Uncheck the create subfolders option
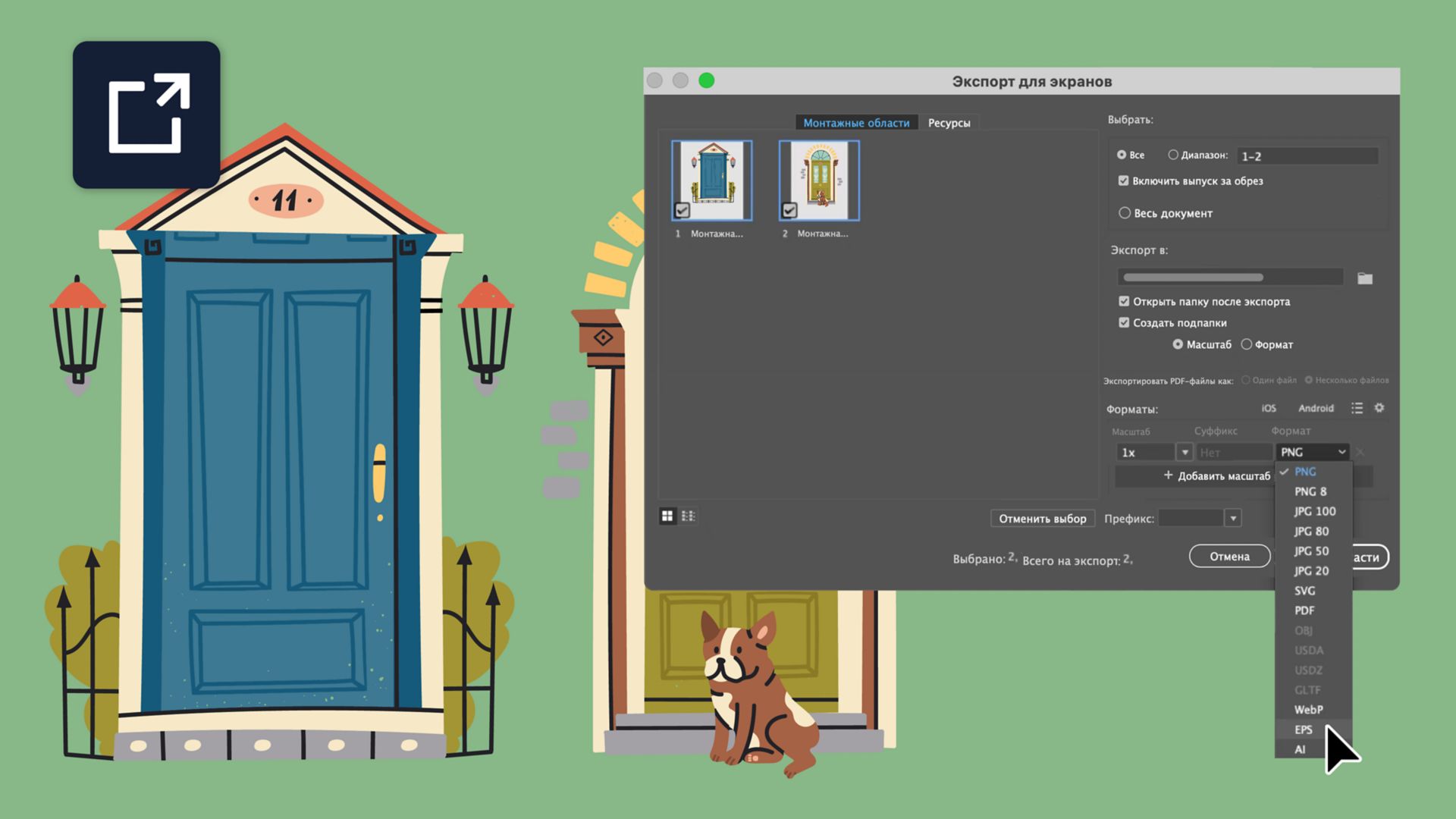Viewport: 1456px width, 819px height. coord(1124,322)
